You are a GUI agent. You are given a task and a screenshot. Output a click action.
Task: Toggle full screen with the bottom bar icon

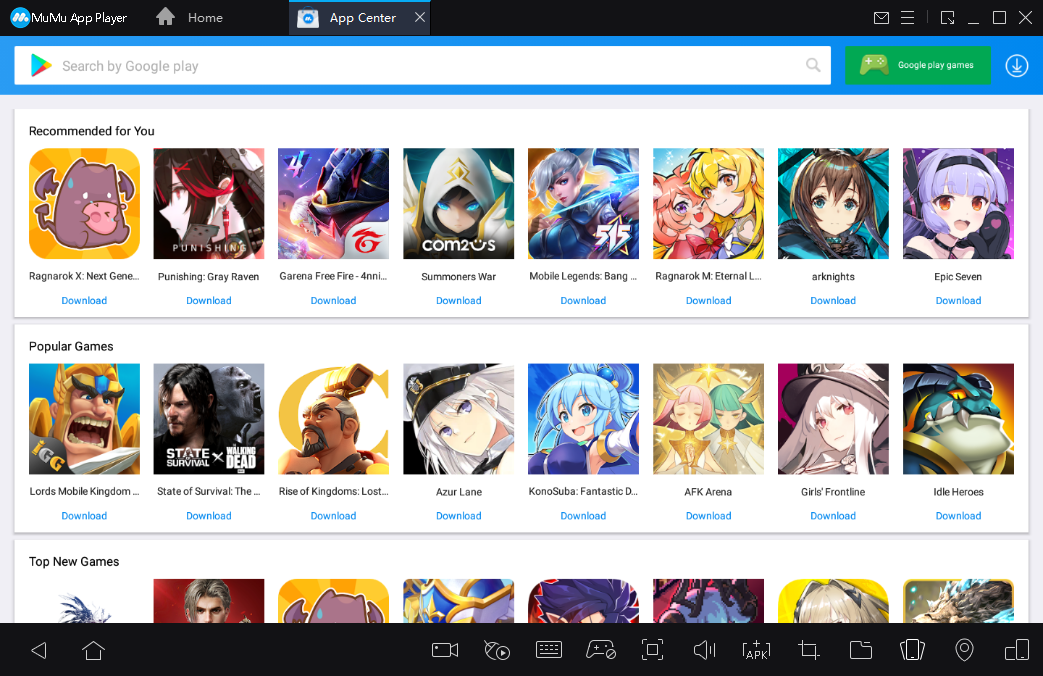[x=653, y=650]
